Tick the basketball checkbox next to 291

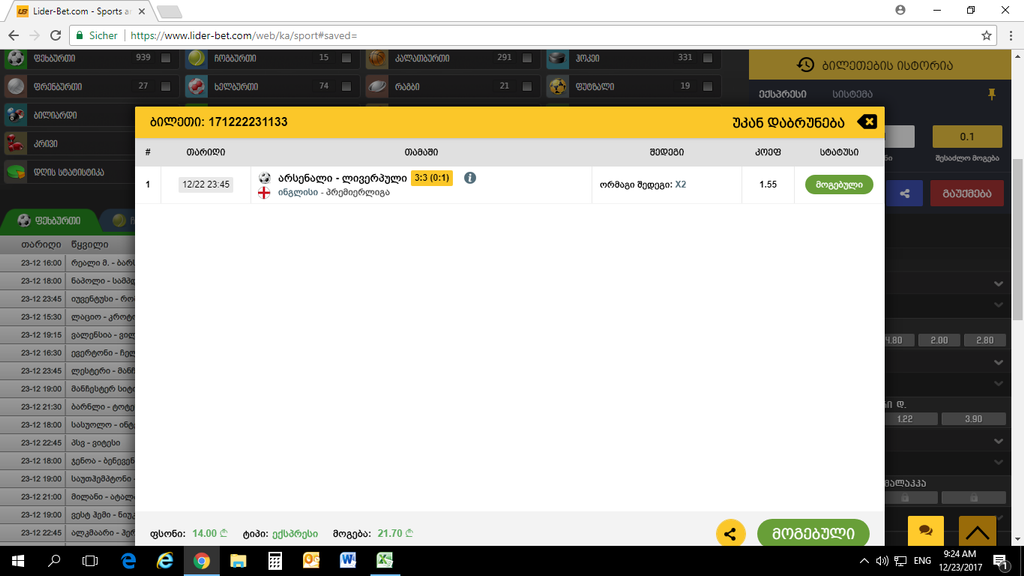(527, 58)
